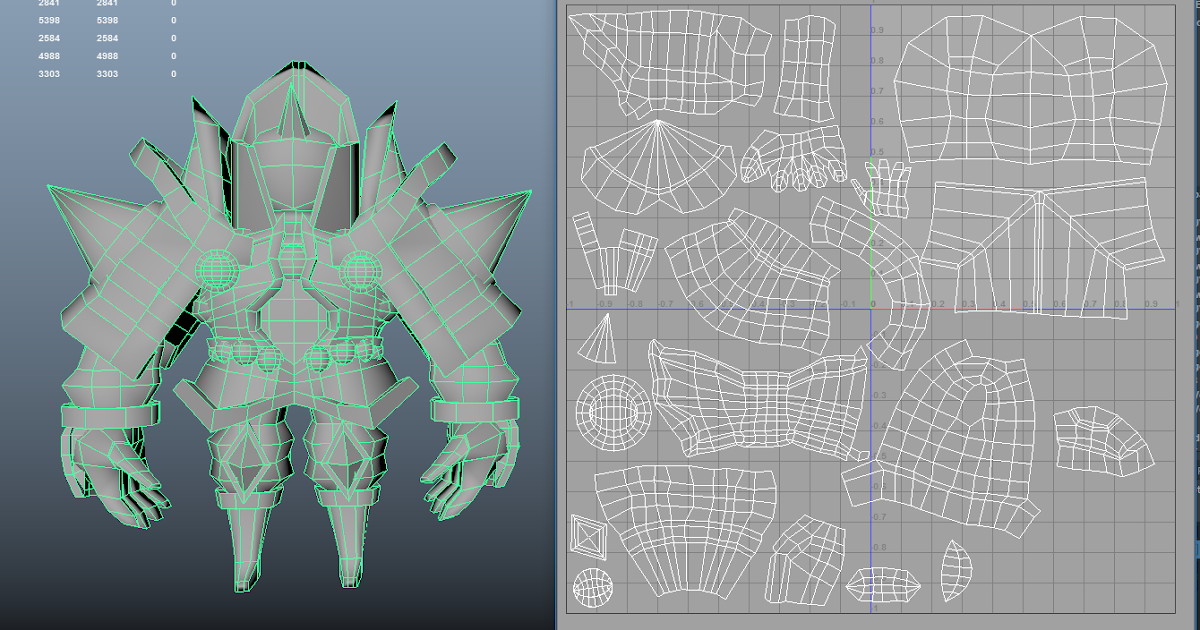This screenshot has width=1200, height=630.
Task: Select the concentric circular UV shell
Action: point(610,412)
